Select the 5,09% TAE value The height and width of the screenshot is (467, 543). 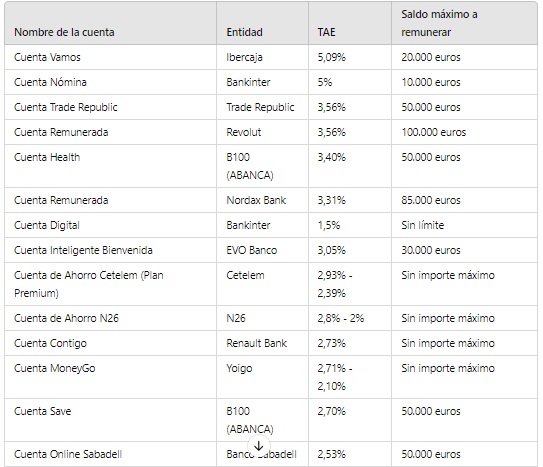coord(331,57)
